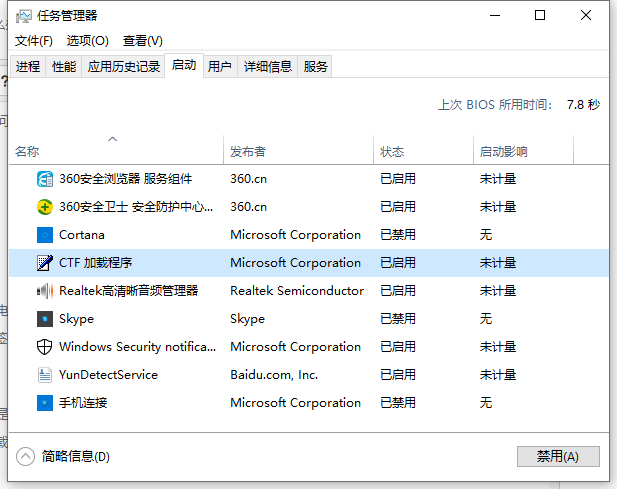
Task: Click the Skype startup icon
Action: click(45, 319)
